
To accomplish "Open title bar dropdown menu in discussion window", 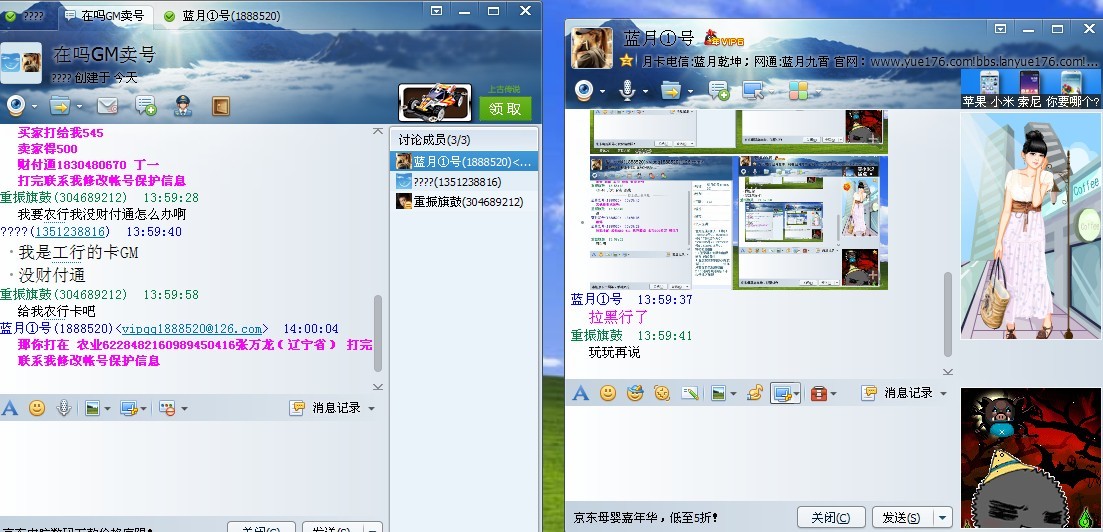I will pyautogui.click(x=437, y=11).
